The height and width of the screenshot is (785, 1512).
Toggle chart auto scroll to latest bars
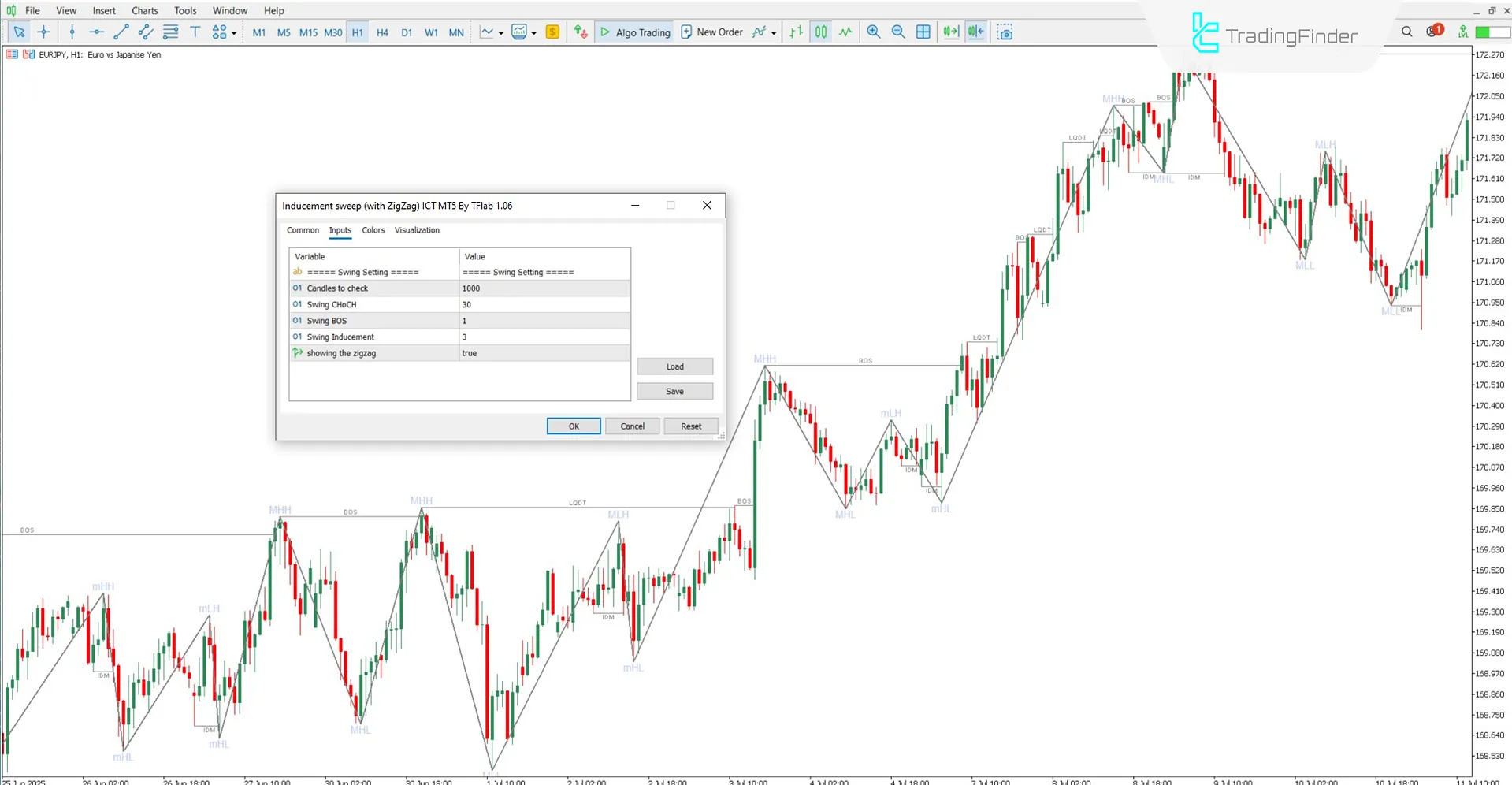(950, 32)
